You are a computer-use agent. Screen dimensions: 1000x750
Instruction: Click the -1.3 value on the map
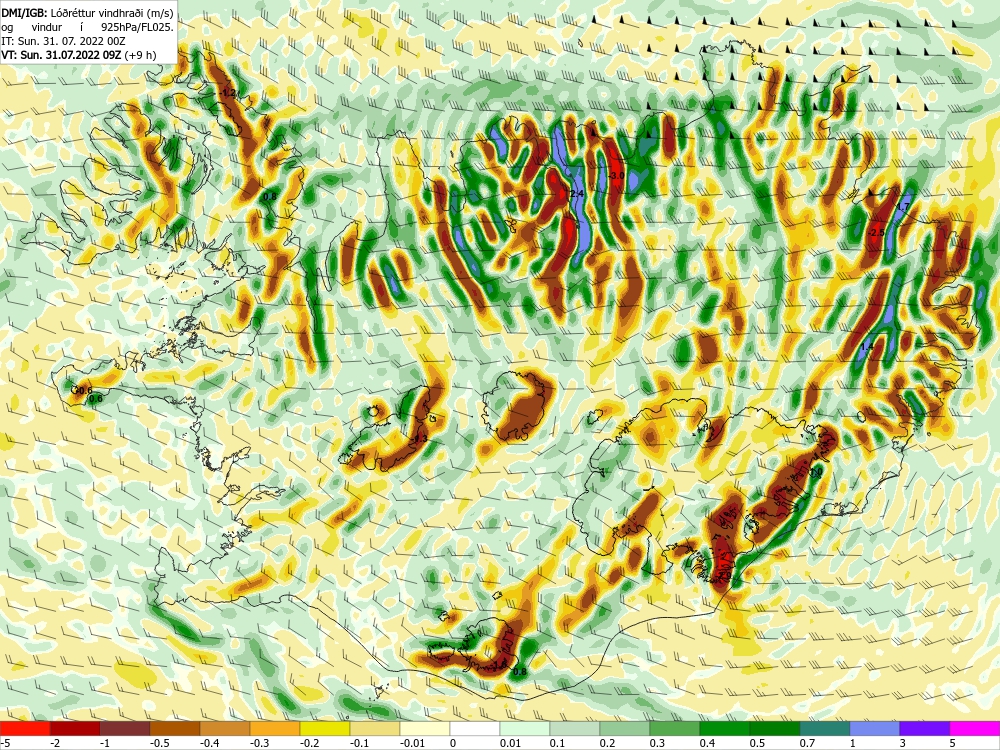coord(420,439)
